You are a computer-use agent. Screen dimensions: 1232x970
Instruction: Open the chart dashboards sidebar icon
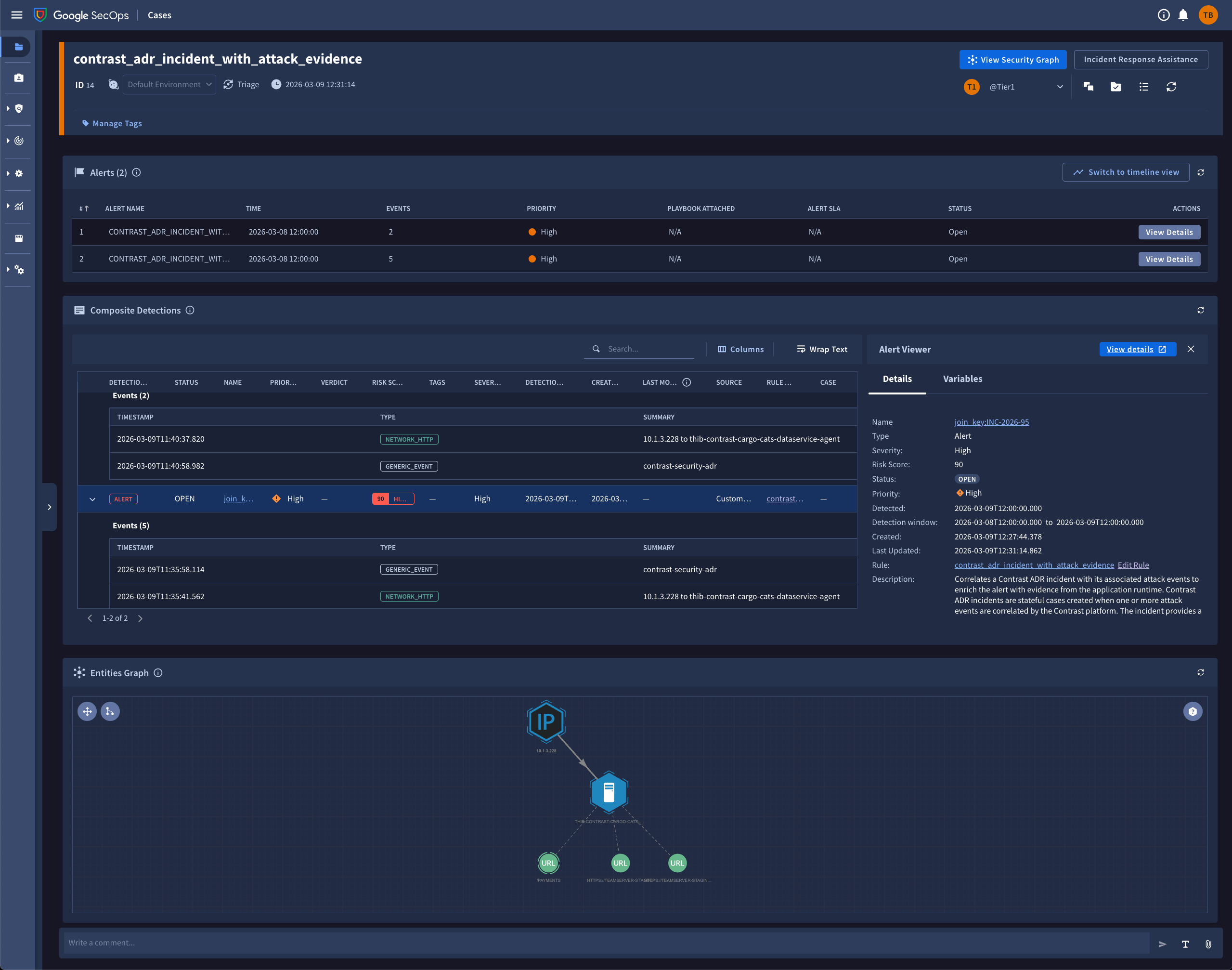point(19,206)
